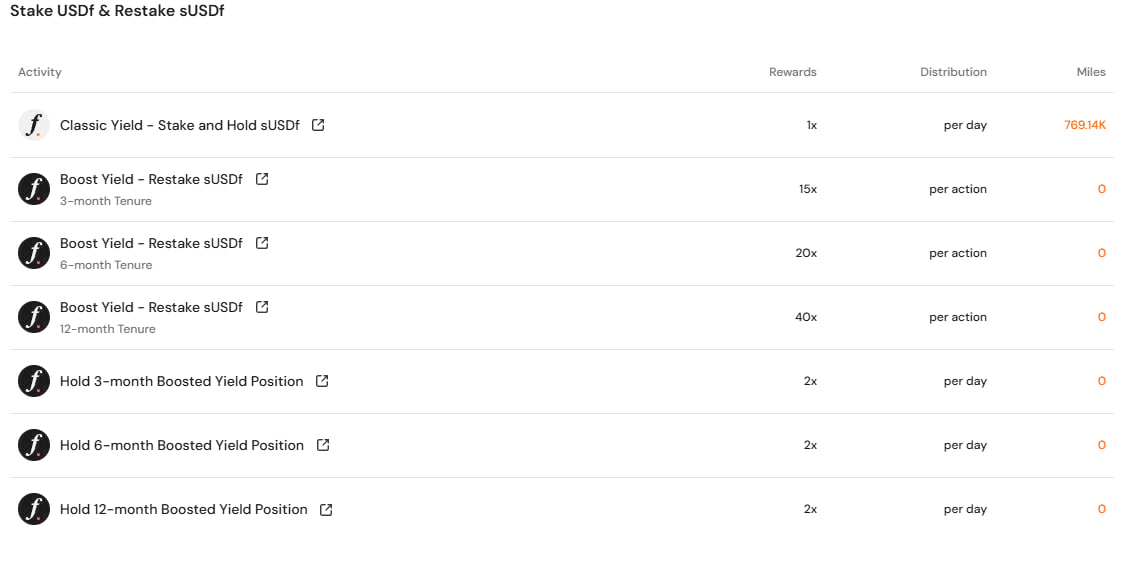This screenshot has width=1139, height=564.
Task: Click the Miles column header
Action: pyautogui.click(x=1091, y=72)
